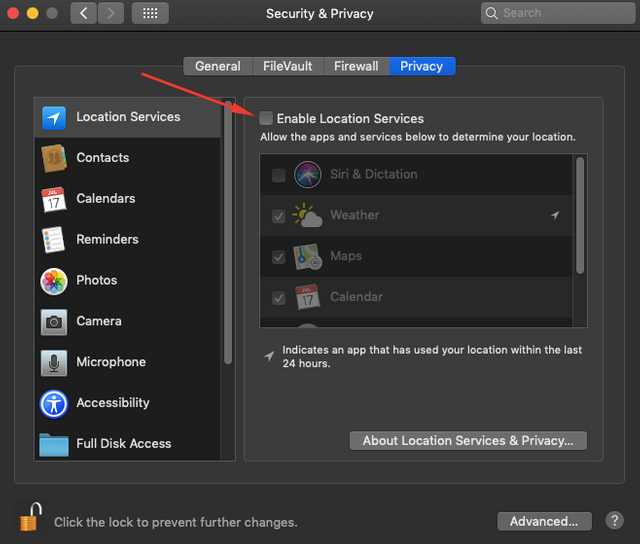Select Reminders label in sidebar
This screenshot has height=544, width=640.
(107, 239)
